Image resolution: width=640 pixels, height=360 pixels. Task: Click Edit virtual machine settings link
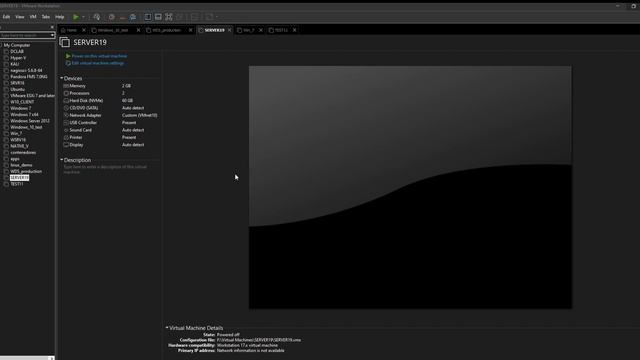click(x=98, y=63)
